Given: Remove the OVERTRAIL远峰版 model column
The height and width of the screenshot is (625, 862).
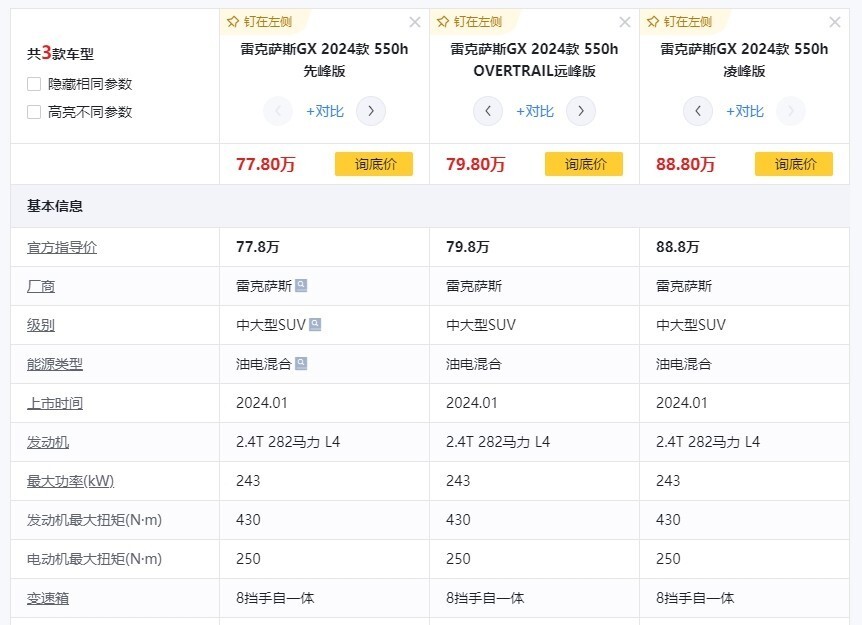Looking at the screenshot, I should [x=625, y=22].
